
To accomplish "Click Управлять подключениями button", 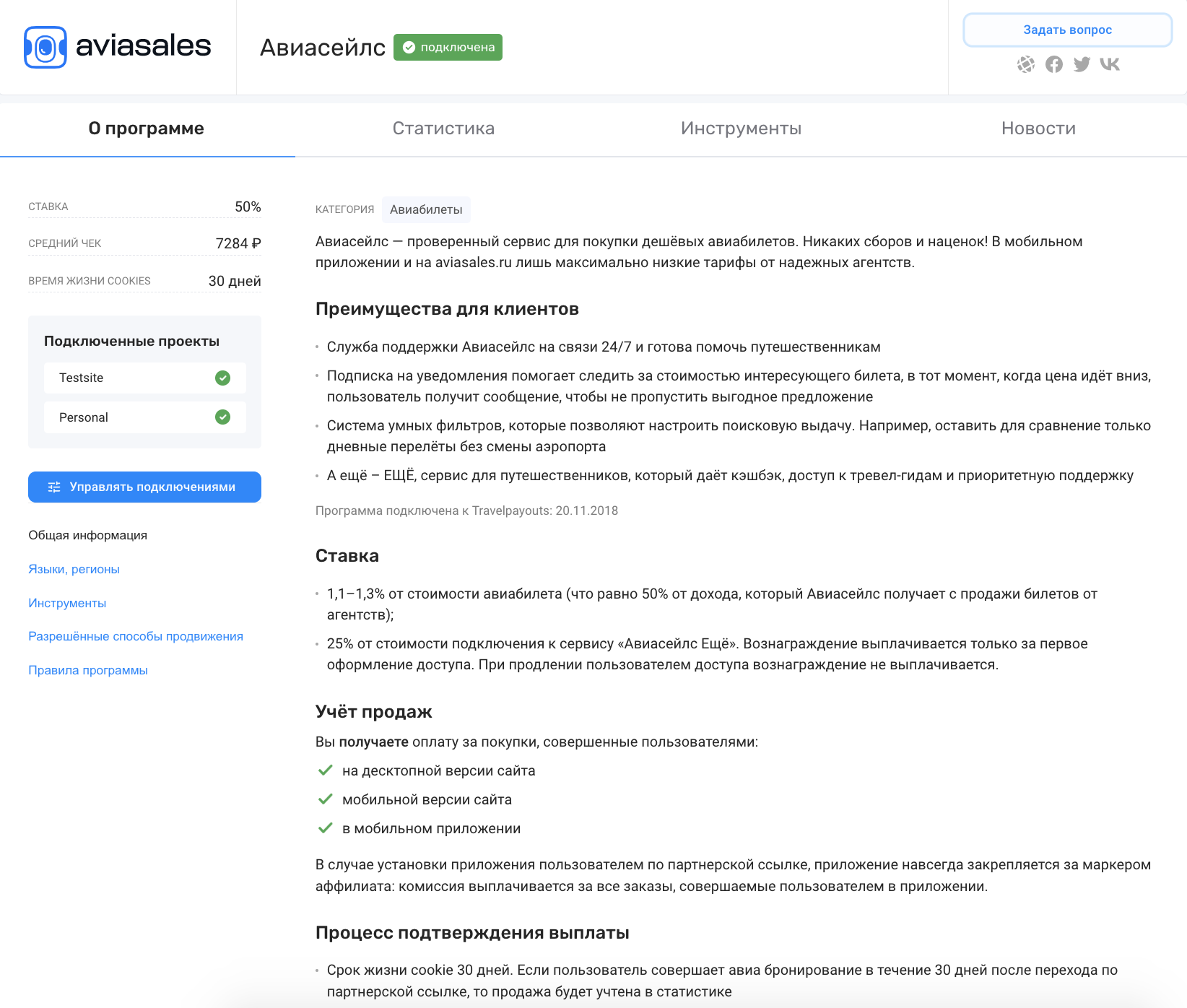I will pyautogui.click(x=144, y=487).
